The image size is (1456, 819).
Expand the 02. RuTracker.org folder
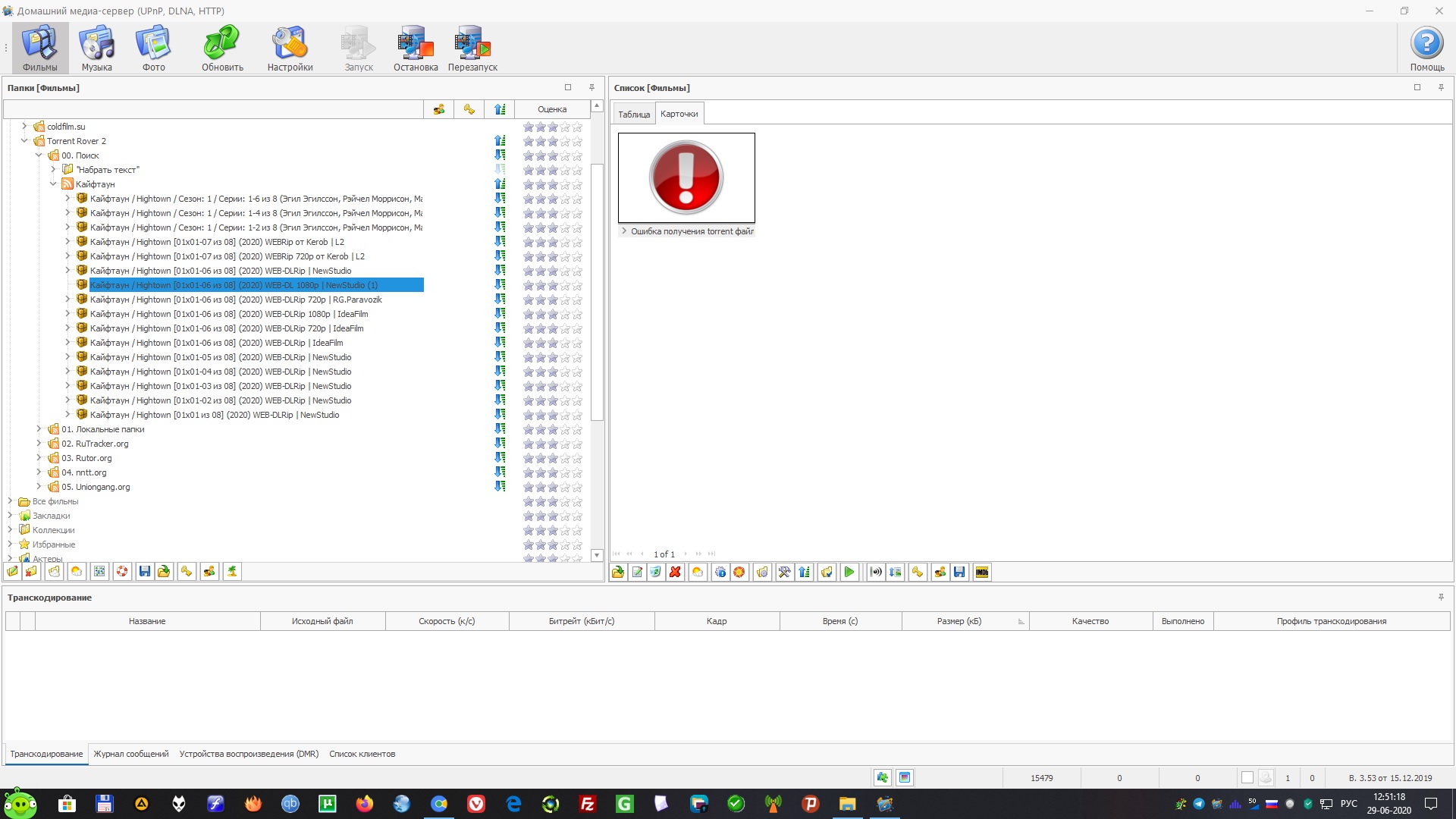(39, 444)
